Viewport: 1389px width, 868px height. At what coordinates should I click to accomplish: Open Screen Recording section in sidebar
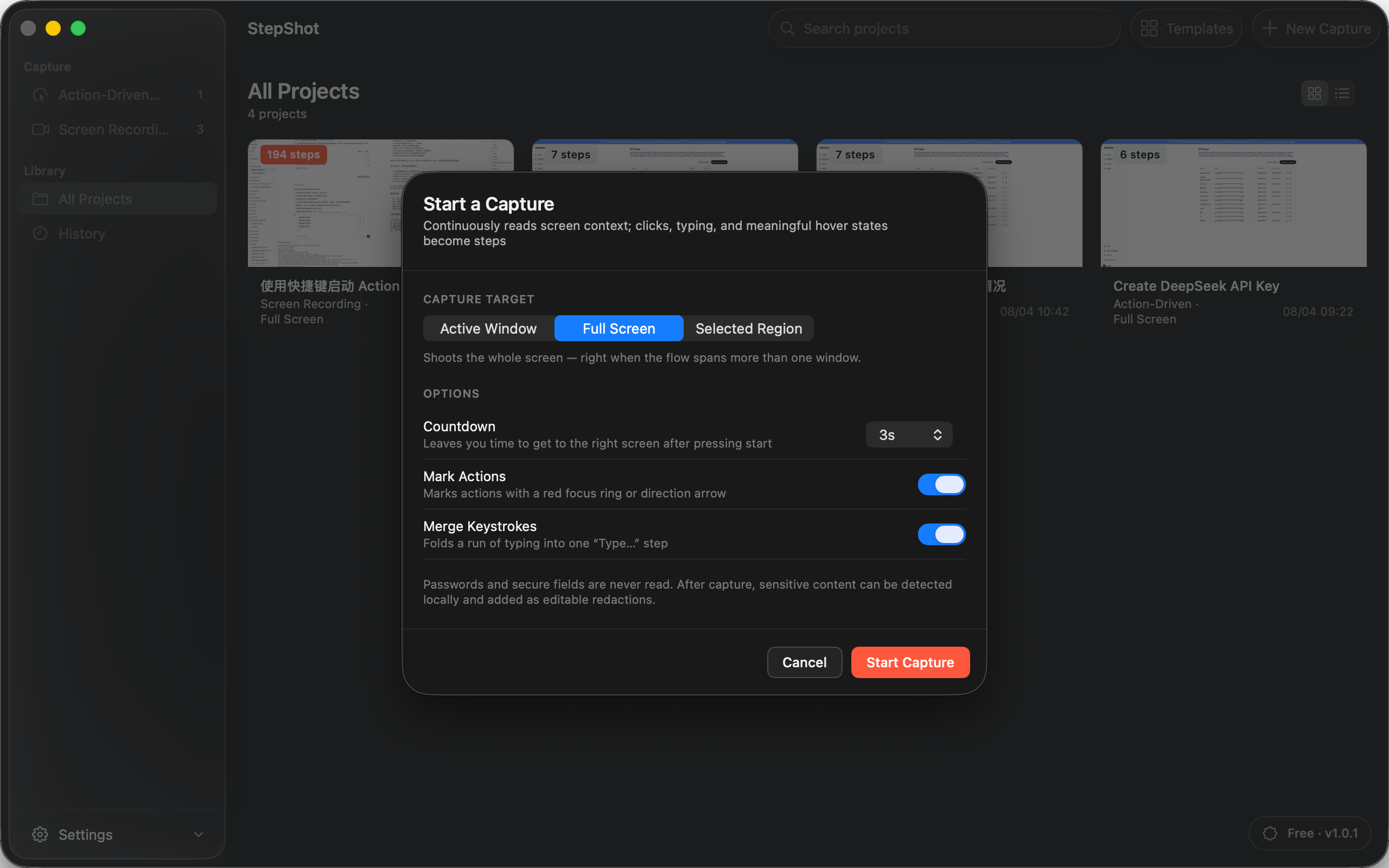(x=117, y=130)
